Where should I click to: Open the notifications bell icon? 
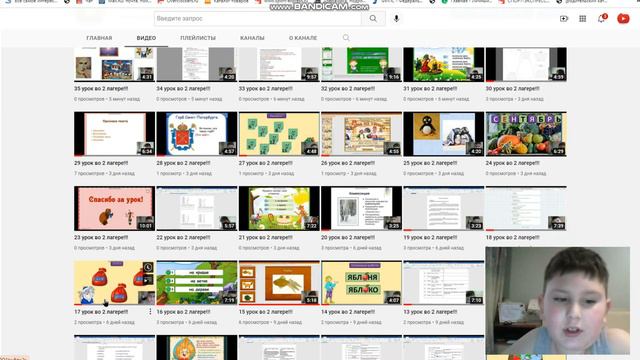(601, 19)
